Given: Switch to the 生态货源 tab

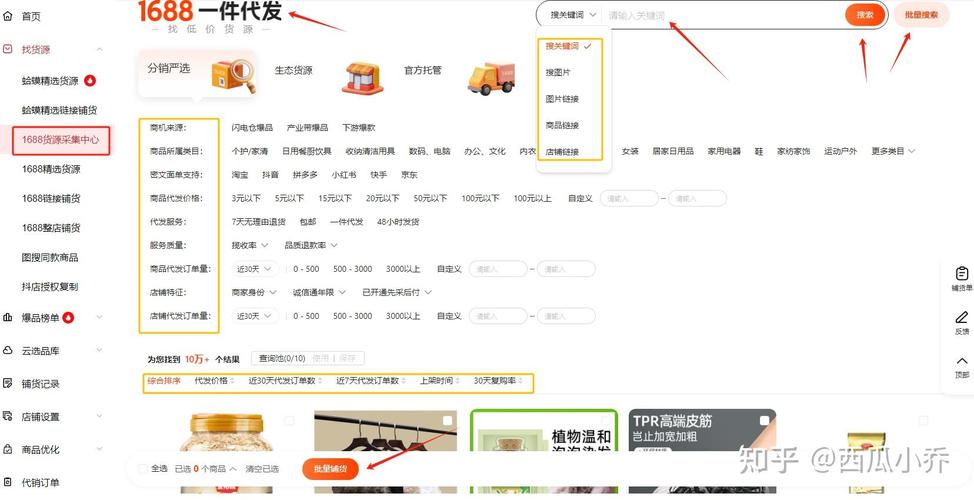Looking at the screenshot, I should tap(293, 70).
